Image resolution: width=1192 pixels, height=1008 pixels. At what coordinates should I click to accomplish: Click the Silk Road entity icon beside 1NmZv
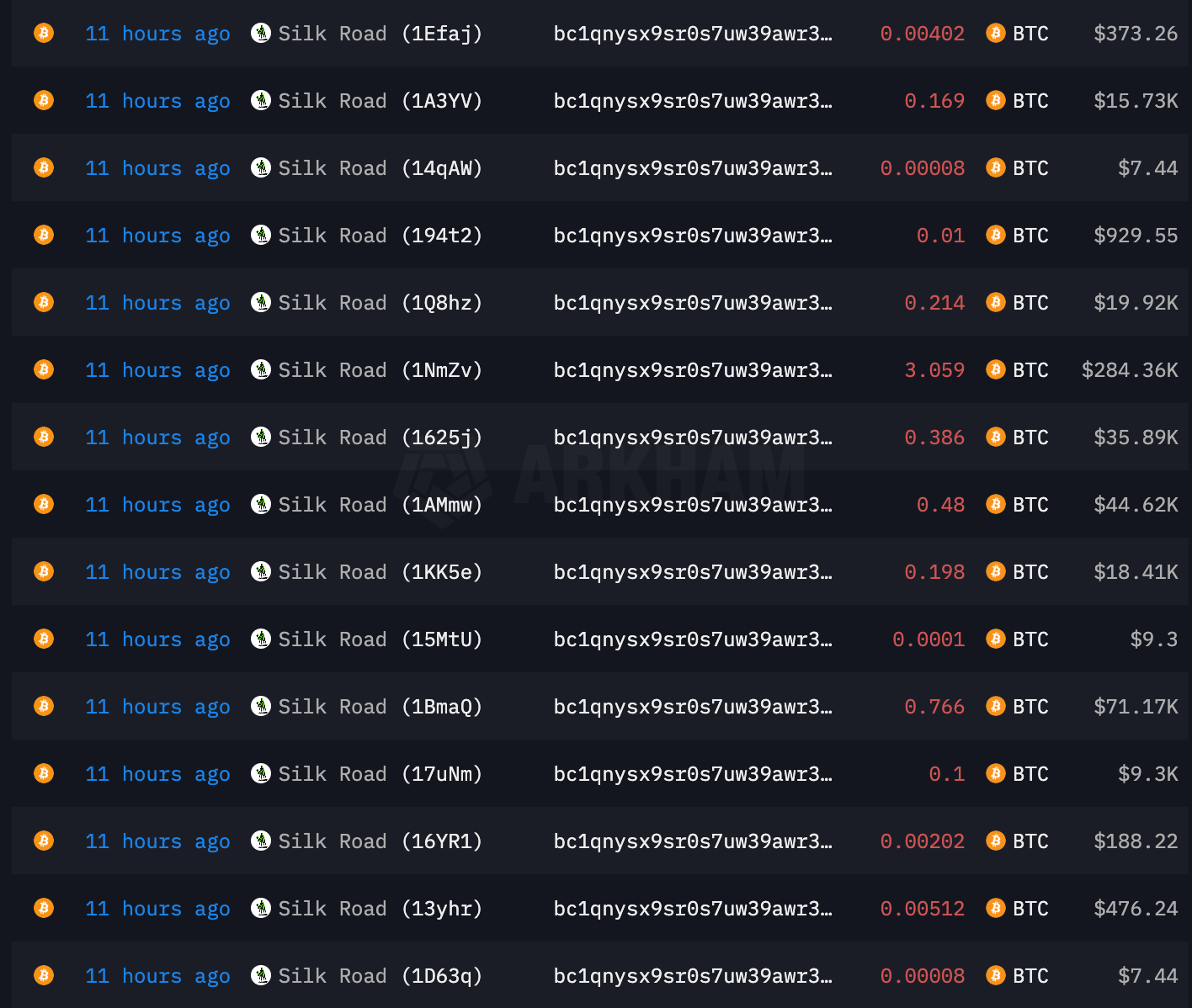261,369
